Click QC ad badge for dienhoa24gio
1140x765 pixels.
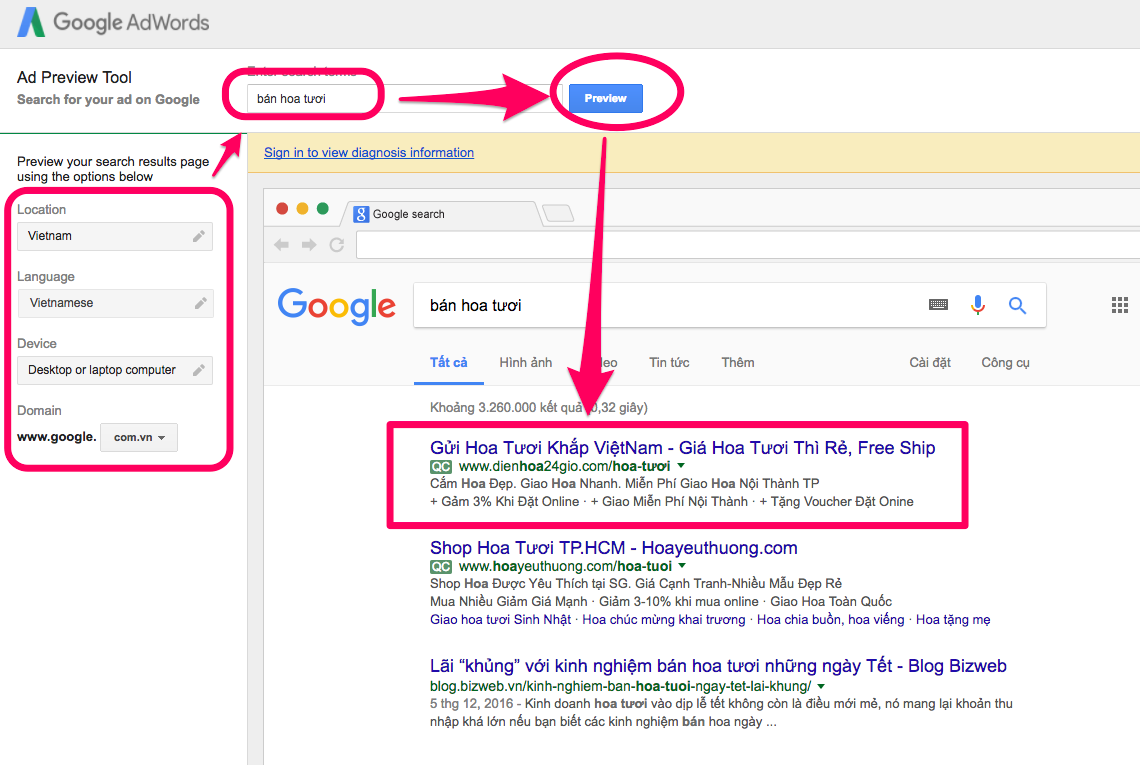(441, 467)
